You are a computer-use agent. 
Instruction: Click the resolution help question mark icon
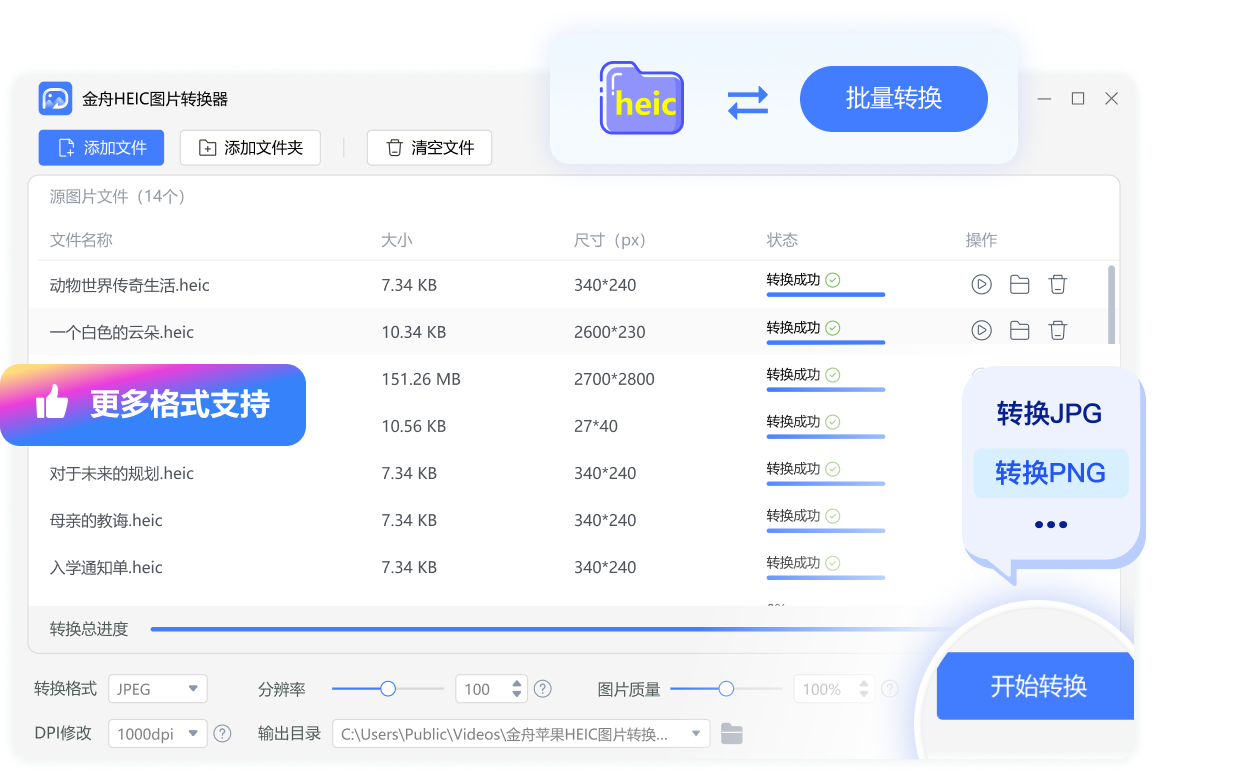pyautogui.click(x=543, y=689)
